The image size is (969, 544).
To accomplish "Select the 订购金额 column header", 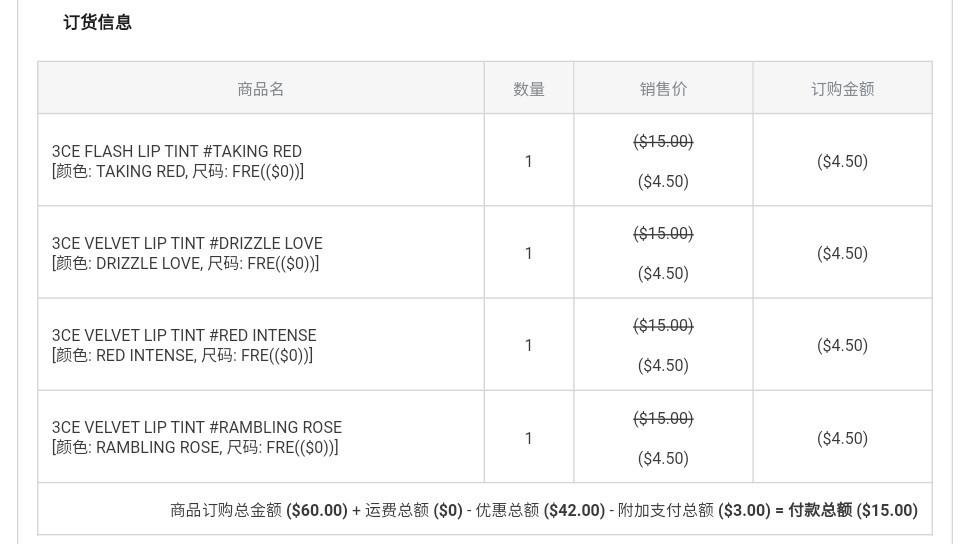I will [842, 89].
